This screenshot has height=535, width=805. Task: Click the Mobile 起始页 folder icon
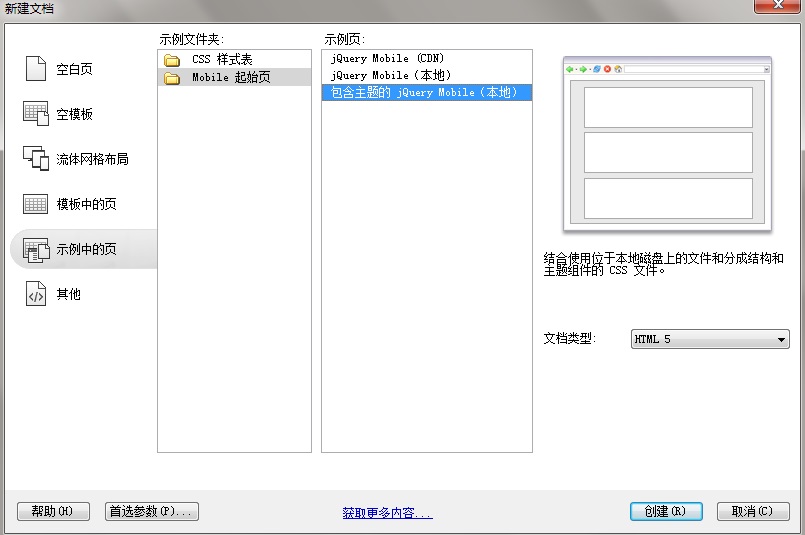click(x=172, y=78)
